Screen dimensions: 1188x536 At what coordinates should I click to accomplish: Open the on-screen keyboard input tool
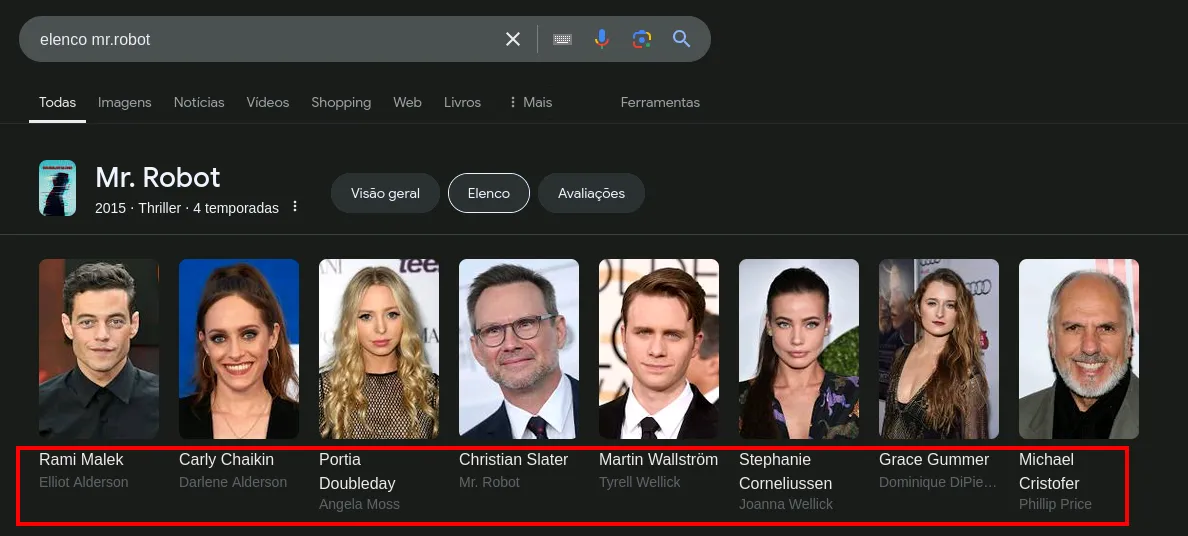562,39
